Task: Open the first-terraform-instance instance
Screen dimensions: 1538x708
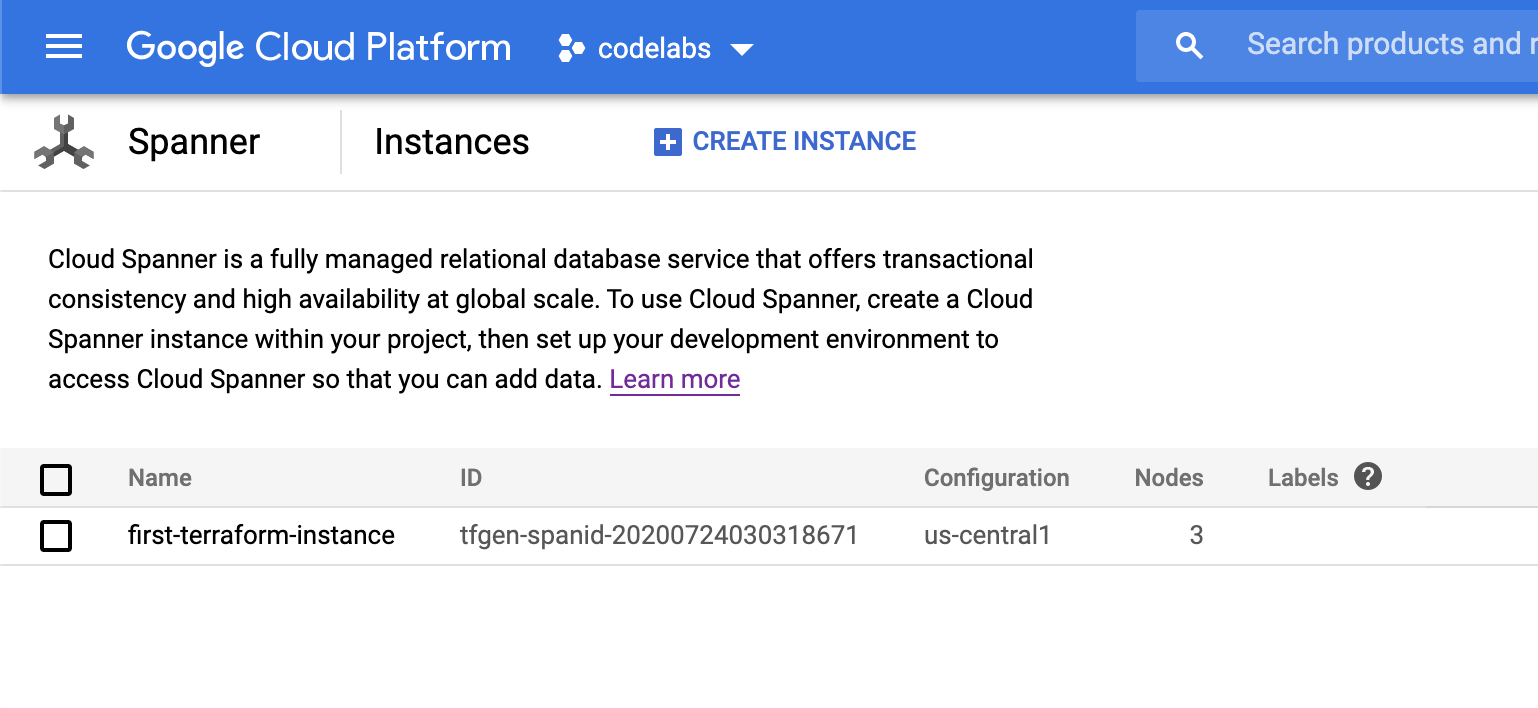Action: click(x=261, y=536)
